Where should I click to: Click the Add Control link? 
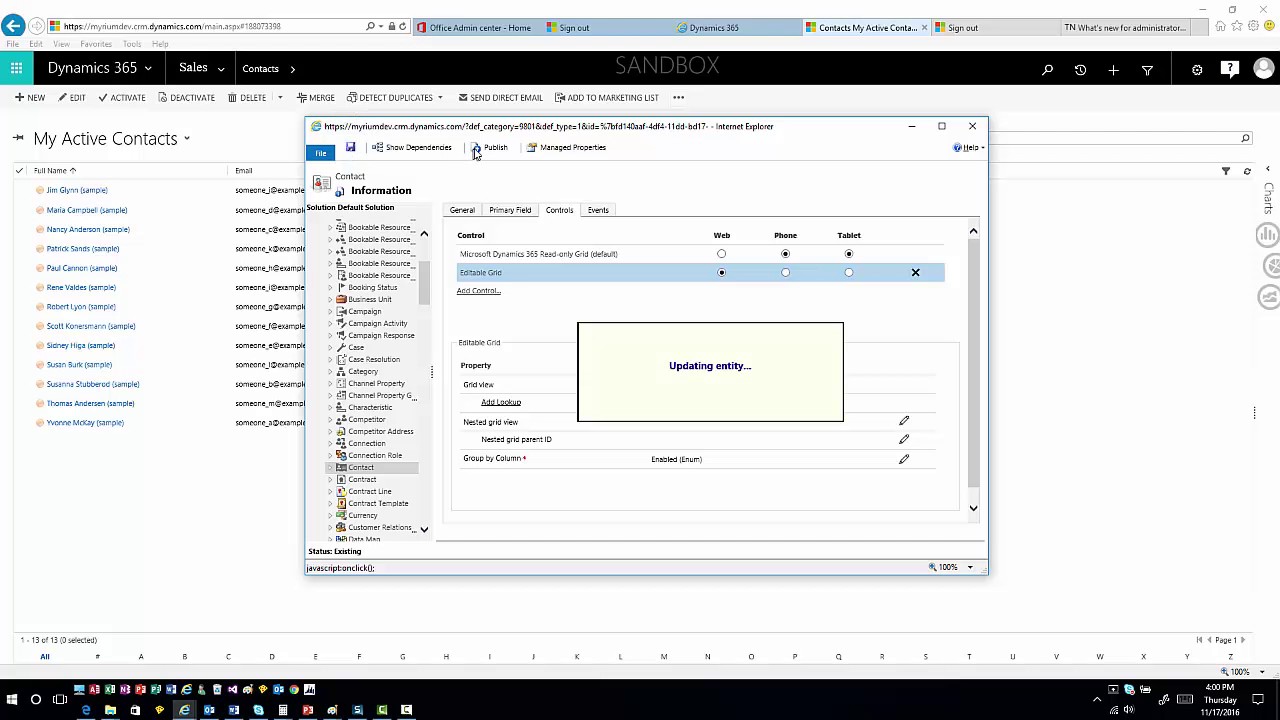[479, 291]
